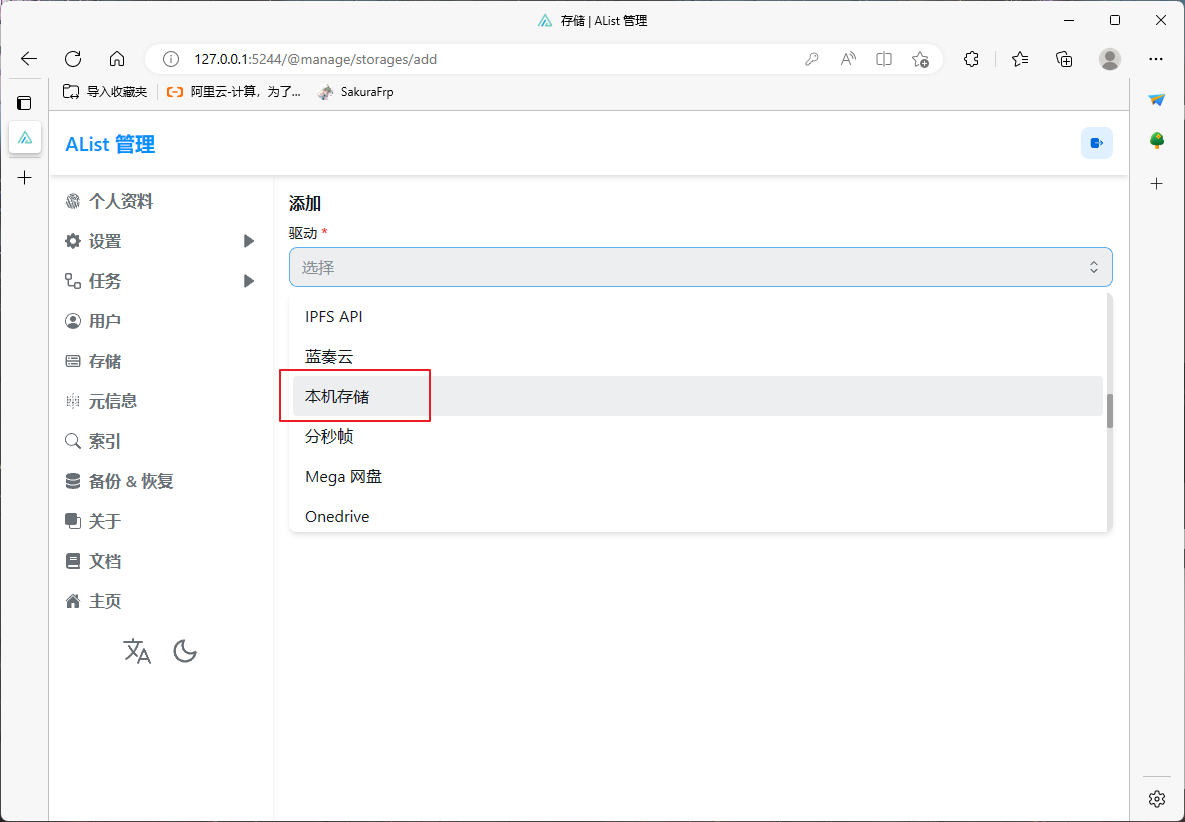Image resolution: width=1185 pixels, height=822 pixels.
Task: Open the 驱动 driver select dropdown
Action: pos(700,267)
